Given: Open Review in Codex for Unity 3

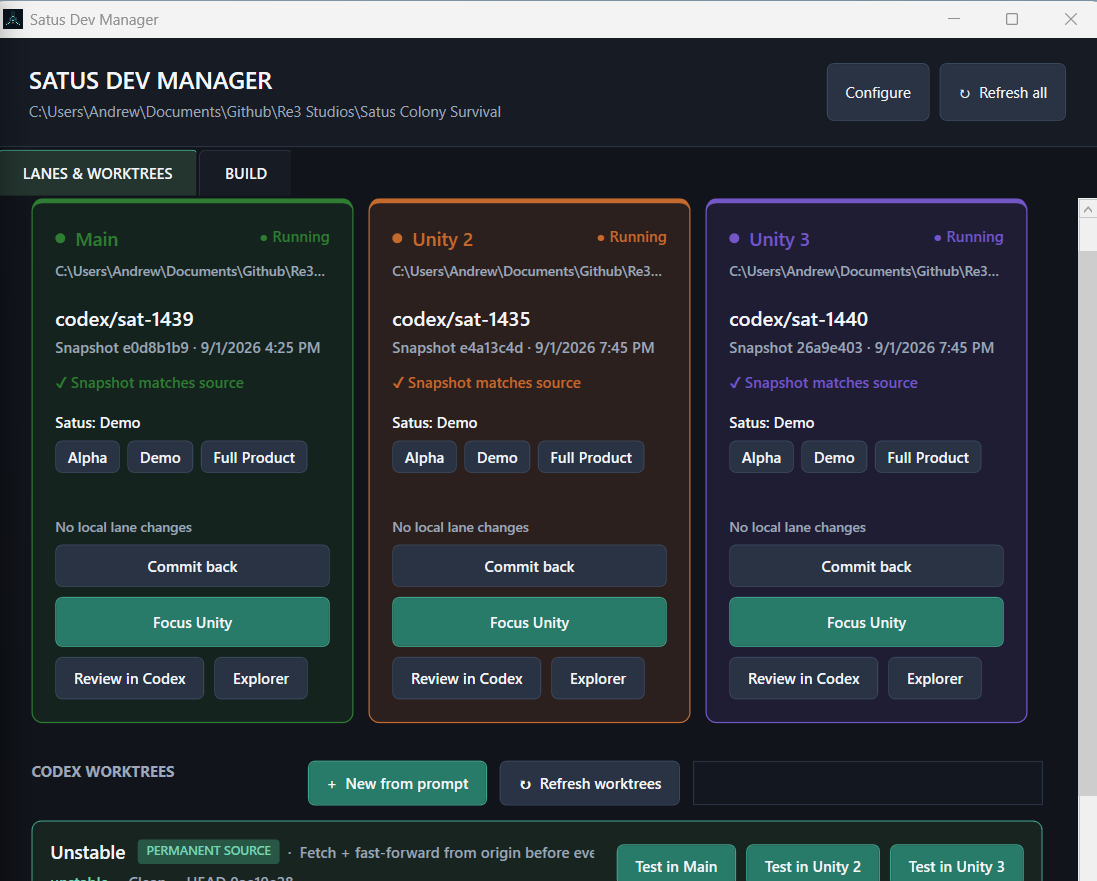Looking at the screenshot, I should point(803,678).
